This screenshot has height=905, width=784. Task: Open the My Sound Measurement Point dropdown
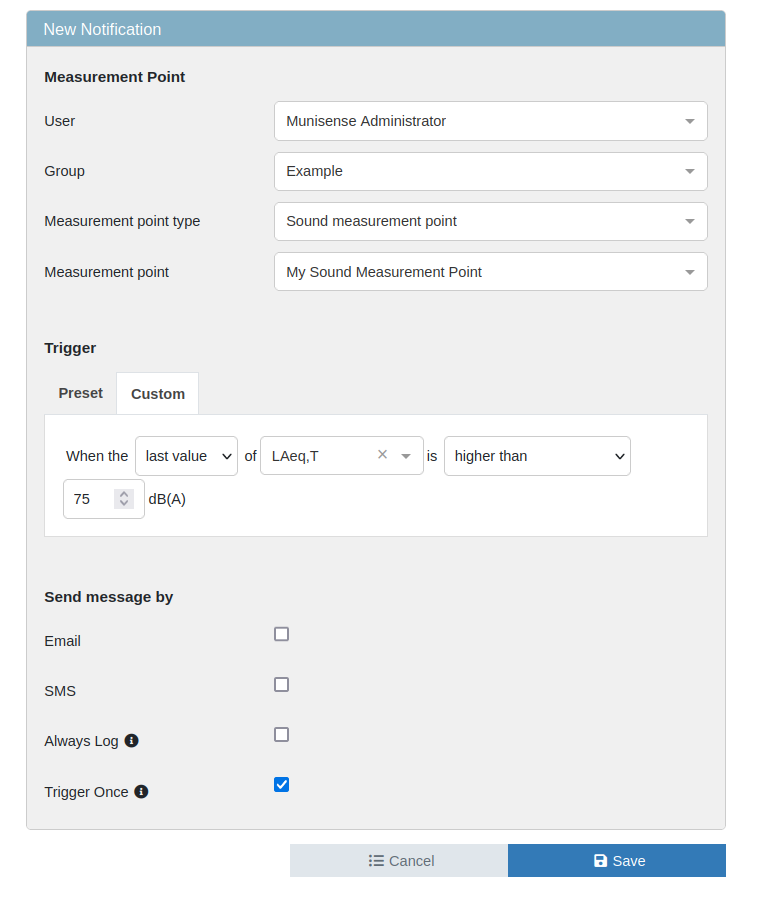point(490,272)
